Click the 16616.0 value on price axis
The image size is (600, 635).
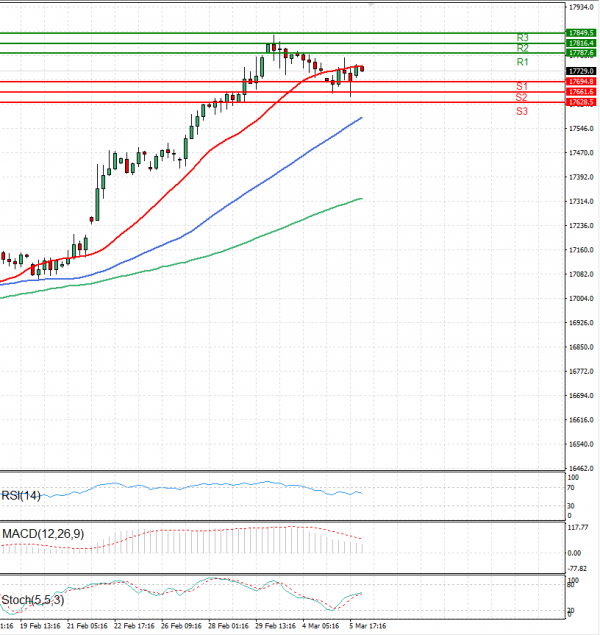tap(581, 420)
